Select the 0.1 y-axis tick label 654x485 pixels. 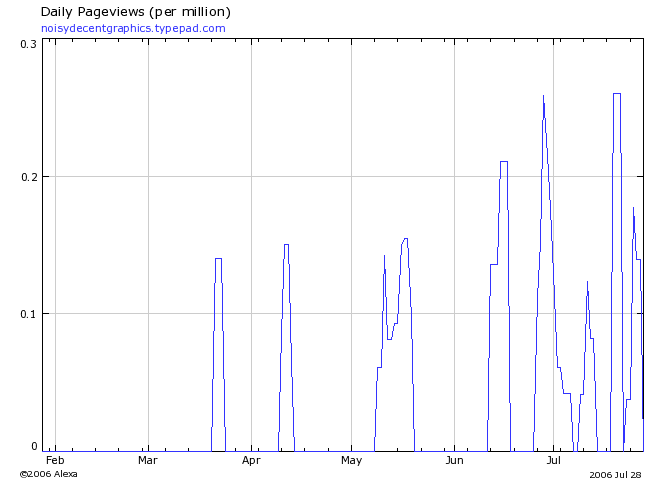[28, 313]
